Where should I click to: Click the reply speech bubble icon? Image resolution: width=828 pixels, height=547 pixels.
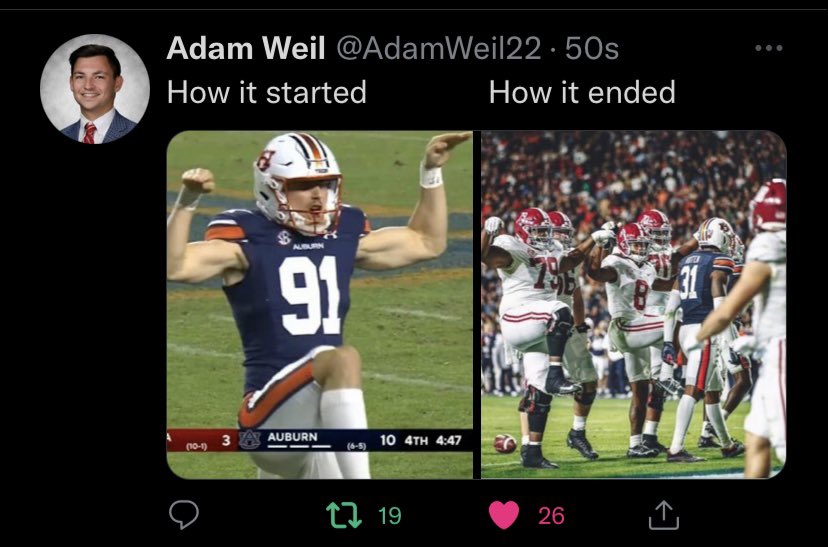(x=184, y=514)
